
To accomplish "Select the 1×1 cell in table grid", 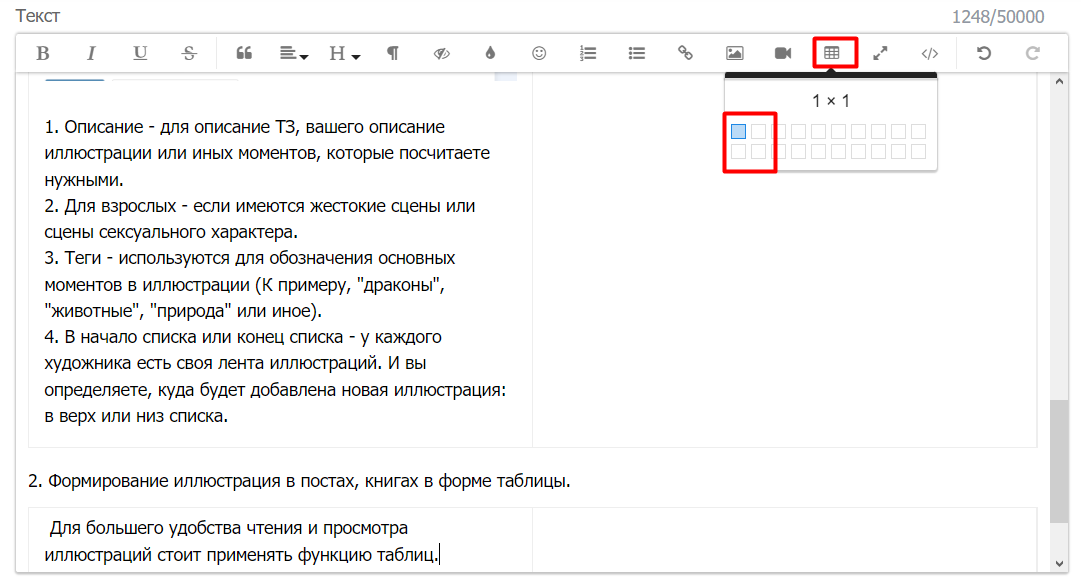I will tap(738, 131).
